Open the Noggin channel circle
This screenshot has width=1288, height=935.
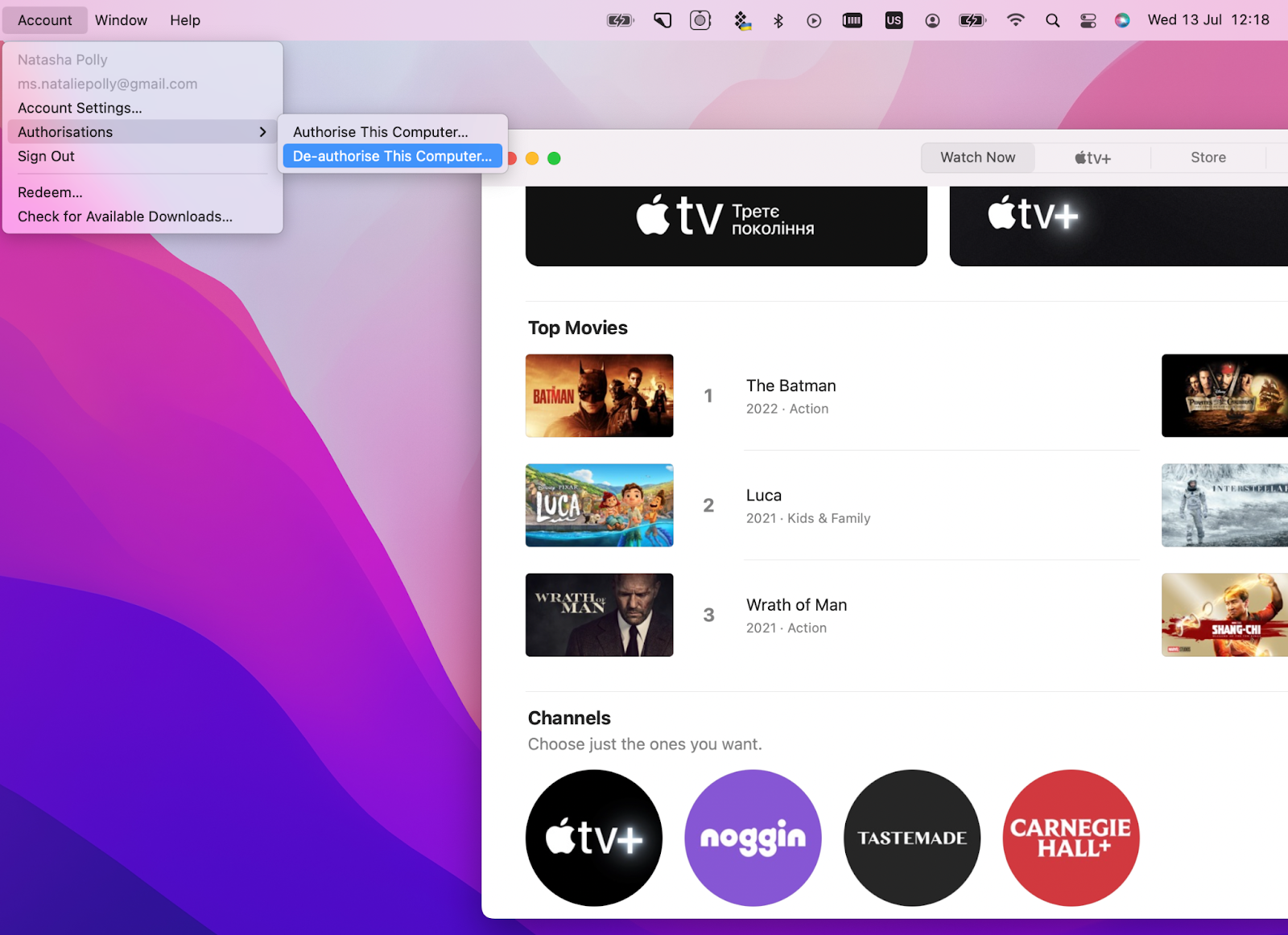pos(753,838)
